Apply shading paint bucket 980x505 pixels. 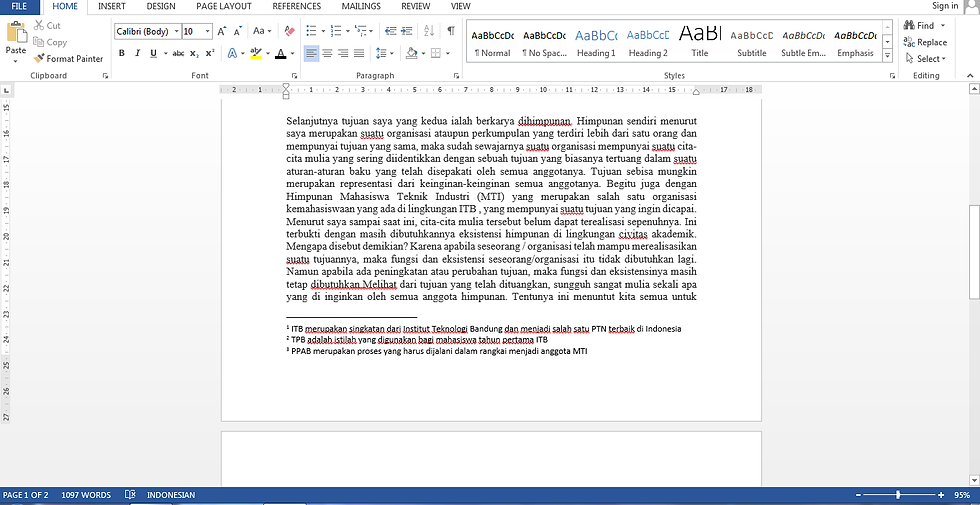click(411, 53)
